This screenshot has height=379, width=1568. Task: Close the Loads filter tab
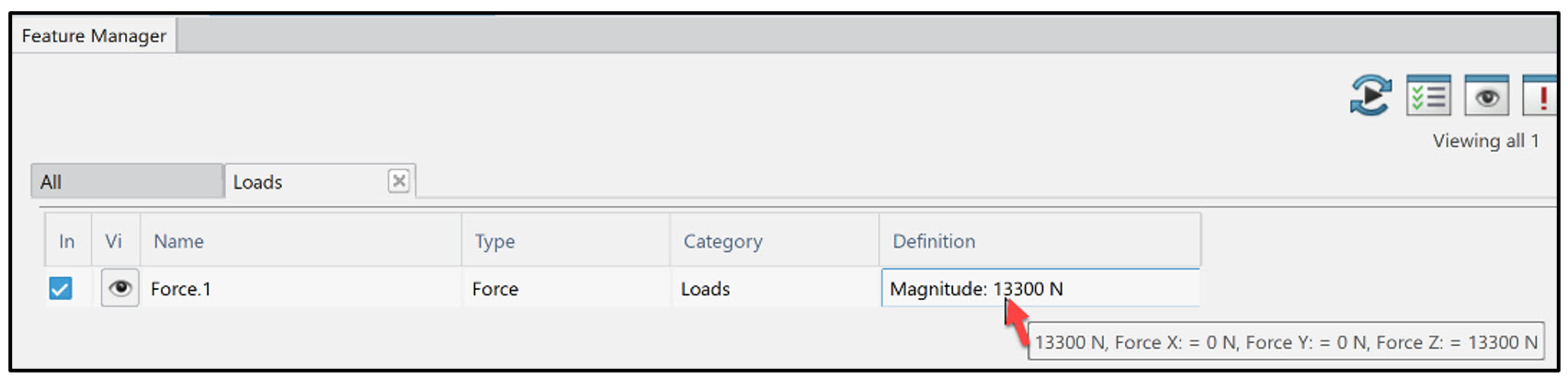click(x=399, y=181)
